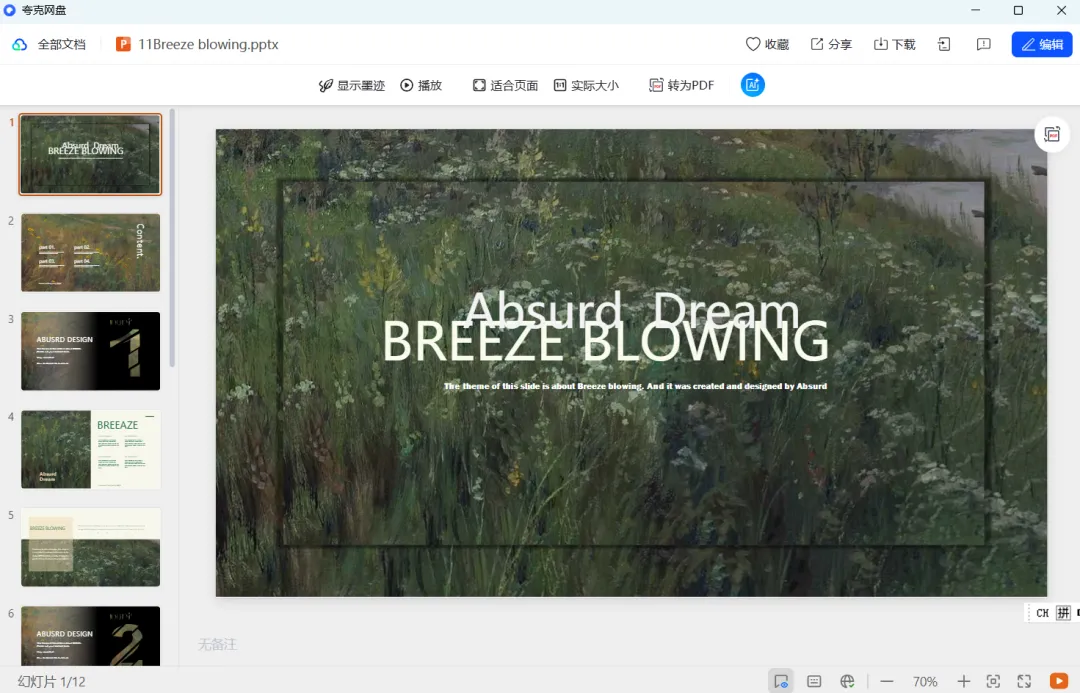The image size is (1080, 693).
Task: Share the file via 分享
Action: [831, 45]
